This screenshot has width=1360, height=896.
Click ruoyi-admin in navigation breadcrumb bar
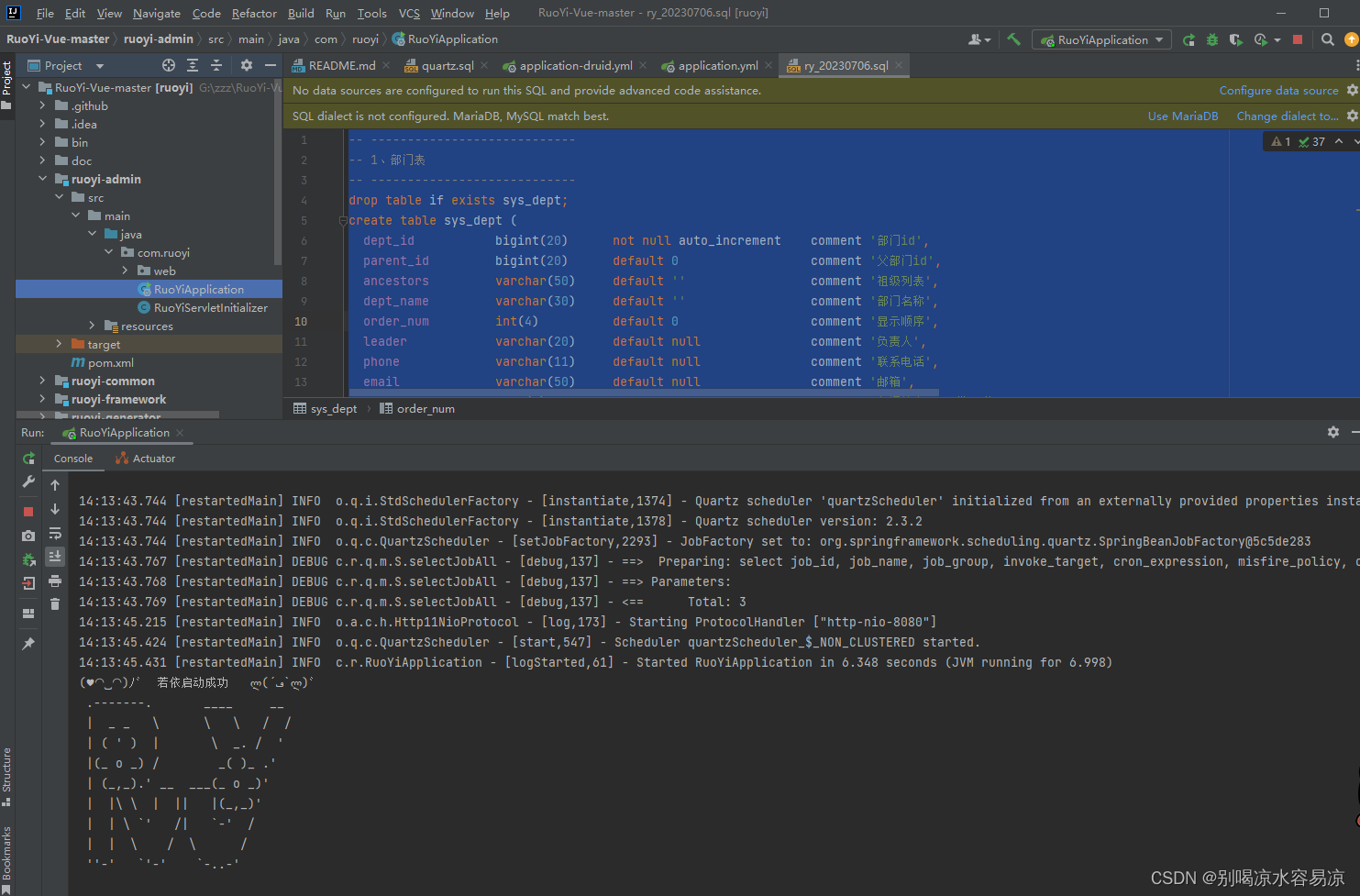[159, 39]
